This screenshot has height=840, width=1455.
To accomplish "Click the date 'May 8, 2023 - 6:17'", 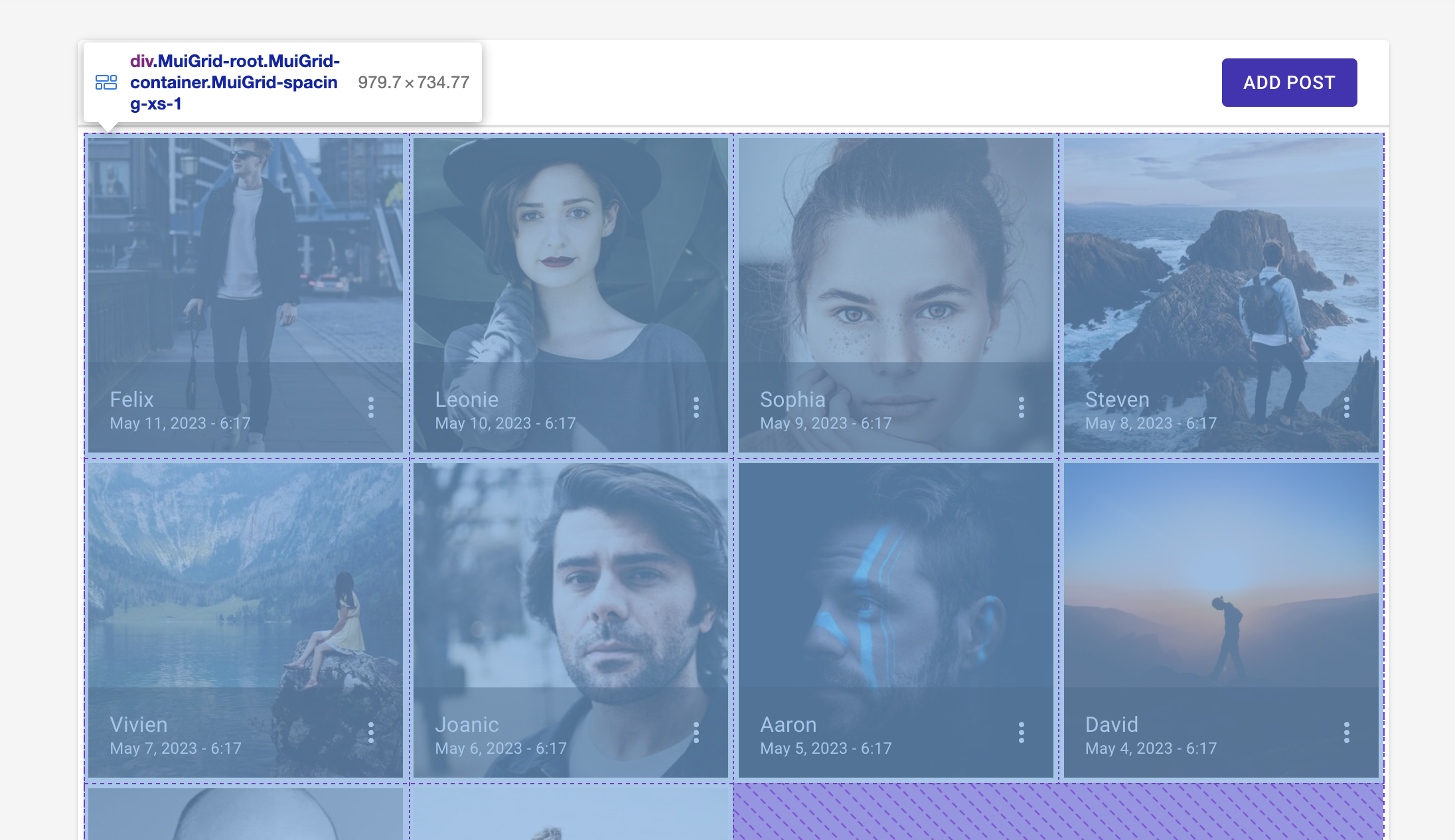I will pos(1151,423).
